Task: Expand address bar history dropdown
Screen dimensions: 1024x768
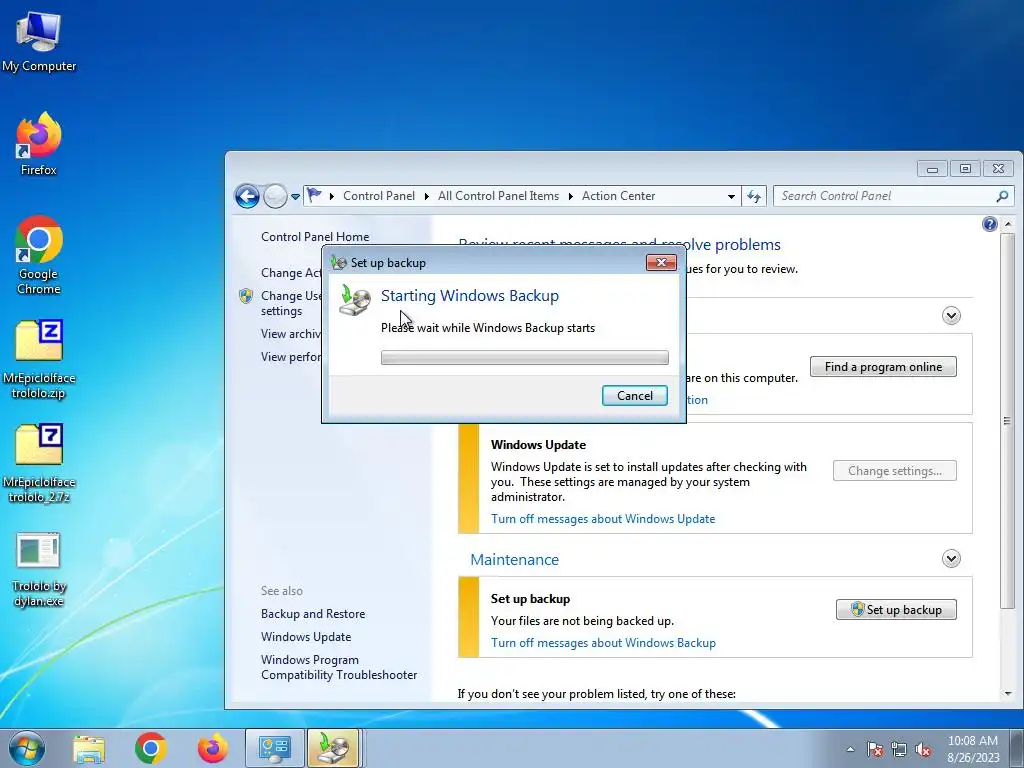Action: (731, 197)
